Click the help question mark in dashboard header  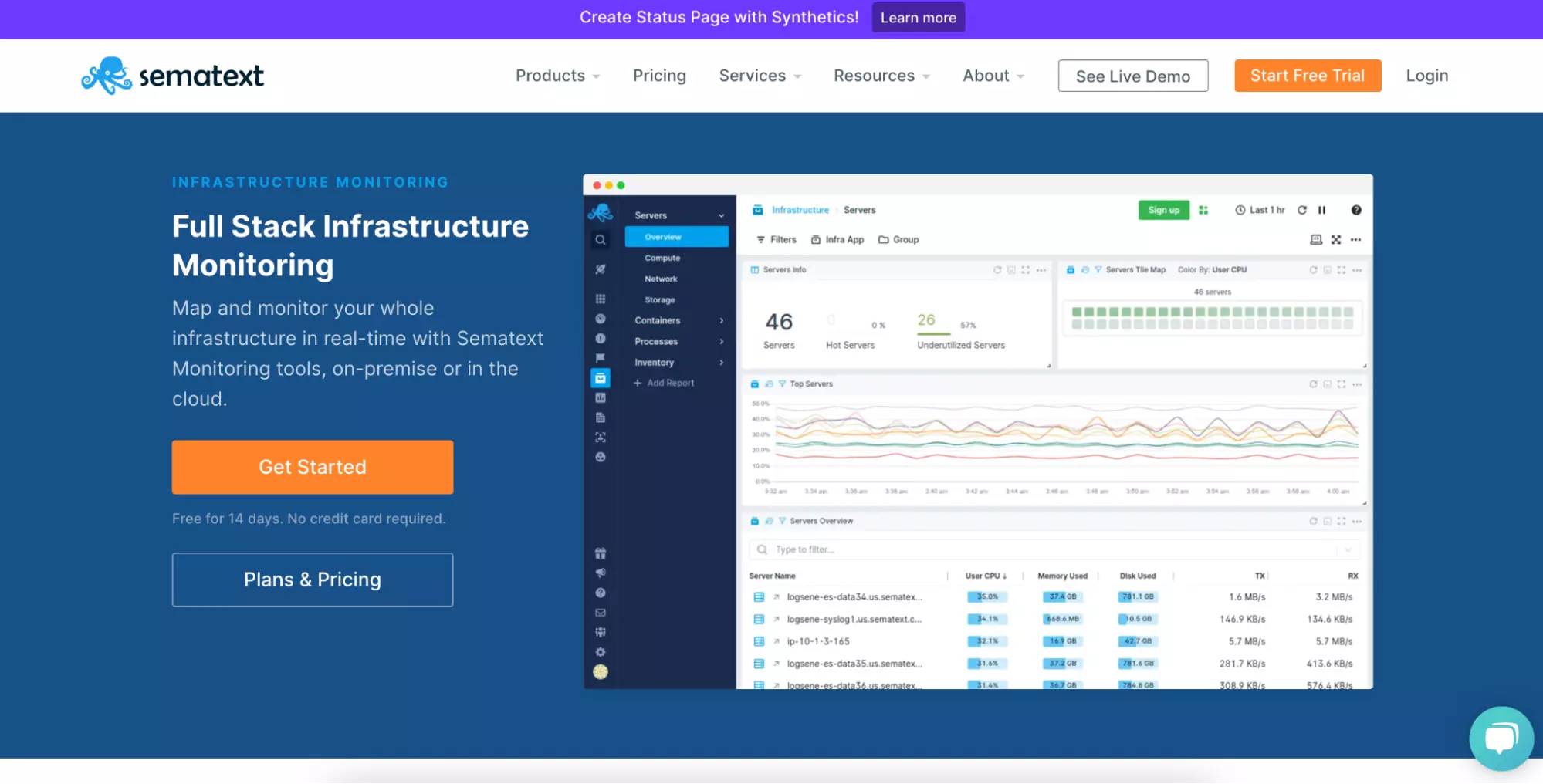tap(1356, 210)
